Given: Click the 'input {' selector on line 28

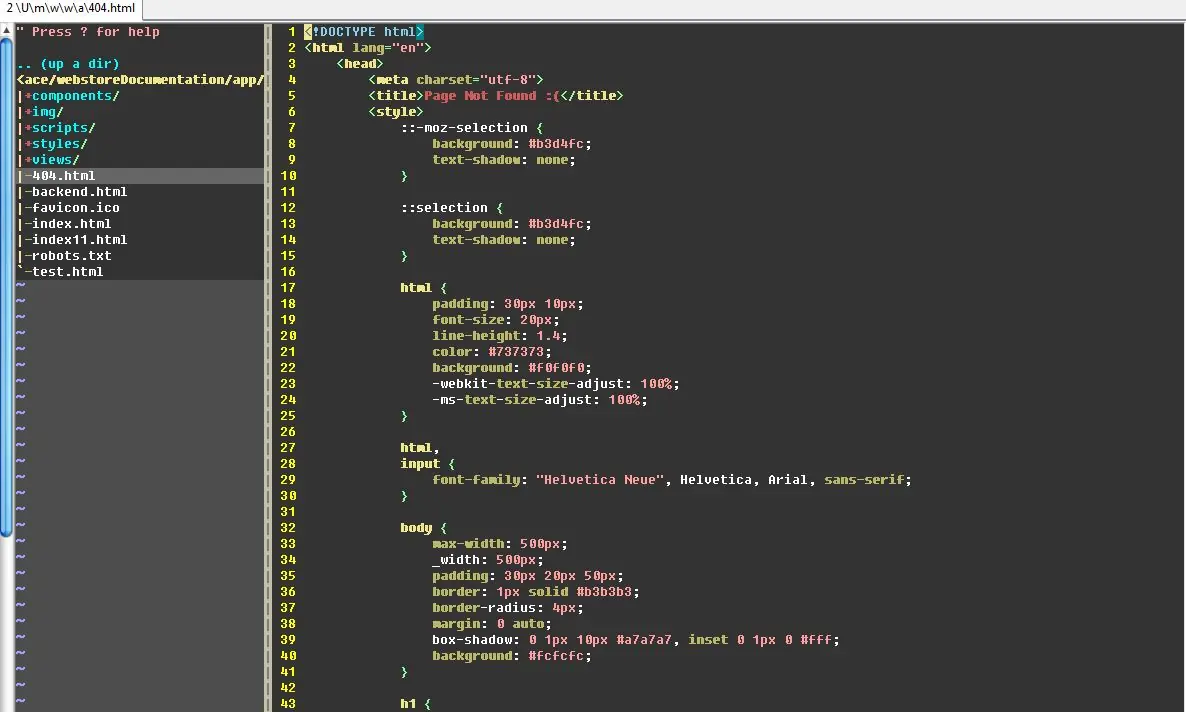Looking at the screenshot, I should (428, 464).
